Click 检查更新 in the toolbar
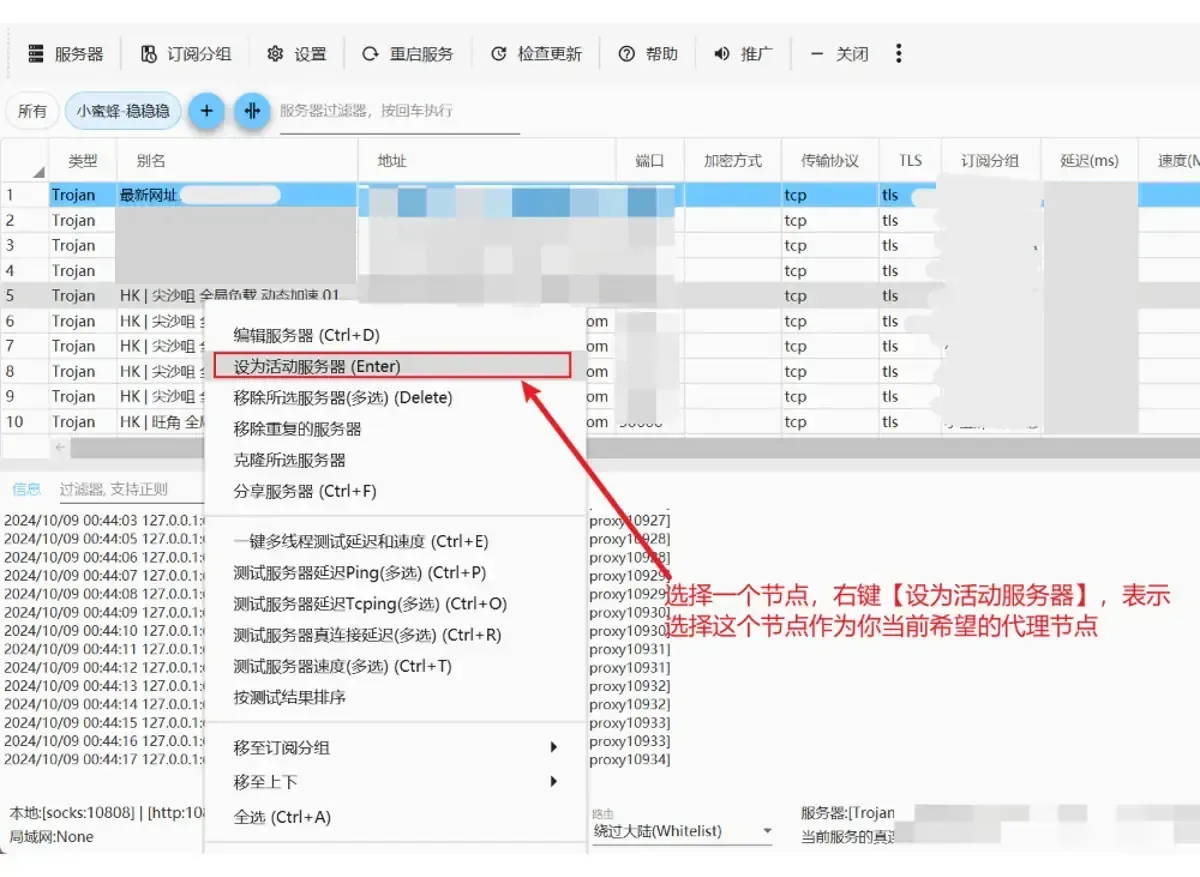 [x=536, y=54]
